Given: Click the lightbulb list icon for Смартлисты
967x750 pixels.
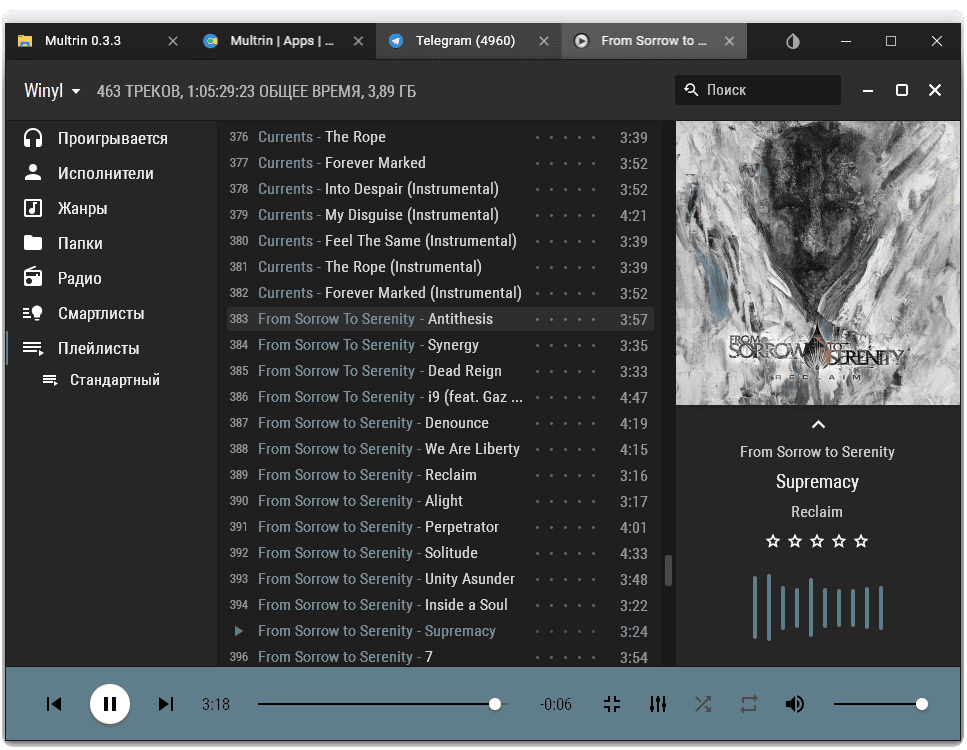Looking at the screenshot, I should 33,313.
